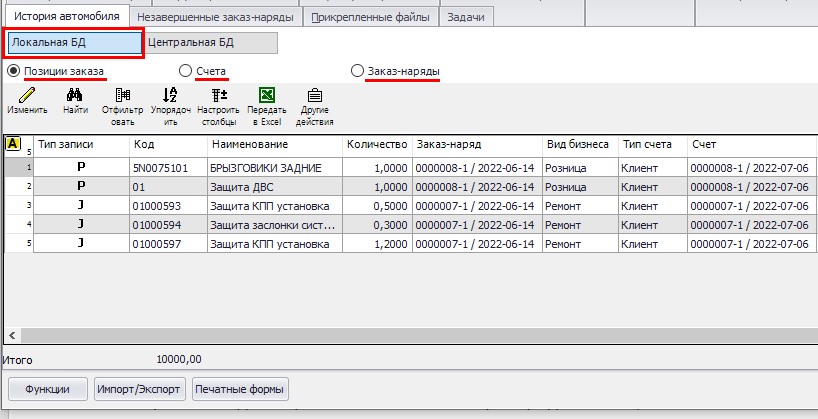Click the Функции button
818x419 pixels.
coord(47,388)
